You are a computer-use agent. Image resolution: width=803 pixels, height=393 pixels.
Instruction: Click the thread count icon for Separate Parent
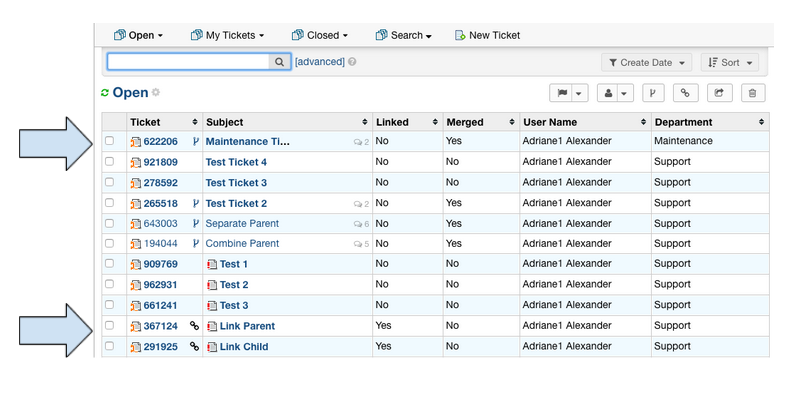[357, 224]
